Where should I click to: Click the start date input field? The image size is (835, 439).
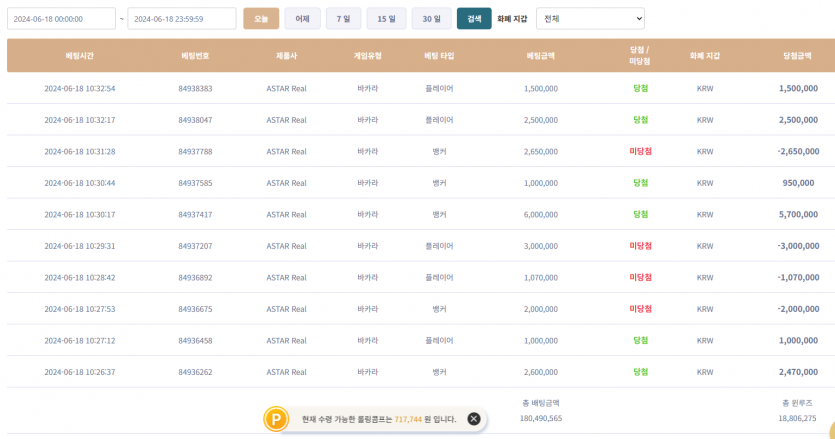pyautogui.click(x=61, y=19)
